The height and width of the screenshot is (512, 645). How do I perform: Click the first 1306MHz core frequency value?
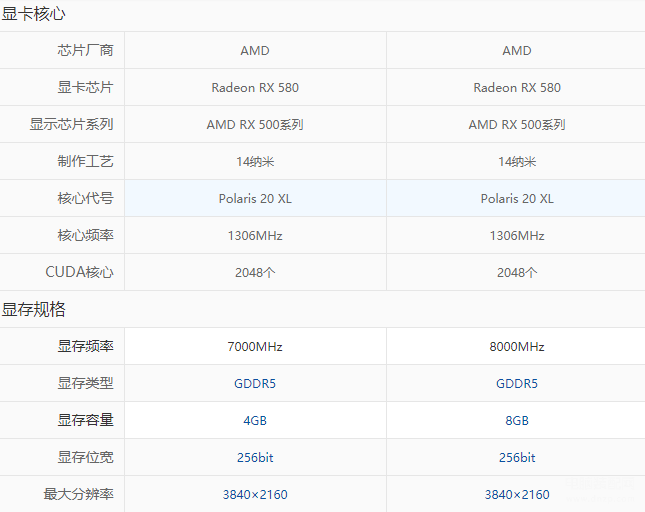[x=255, y=235]
